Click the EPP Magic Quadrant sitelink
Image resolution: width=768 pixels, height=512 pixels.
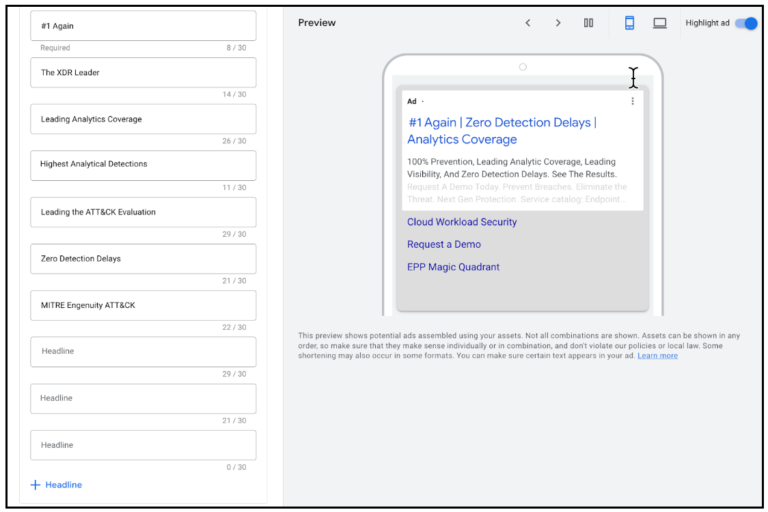click(453, 267)
